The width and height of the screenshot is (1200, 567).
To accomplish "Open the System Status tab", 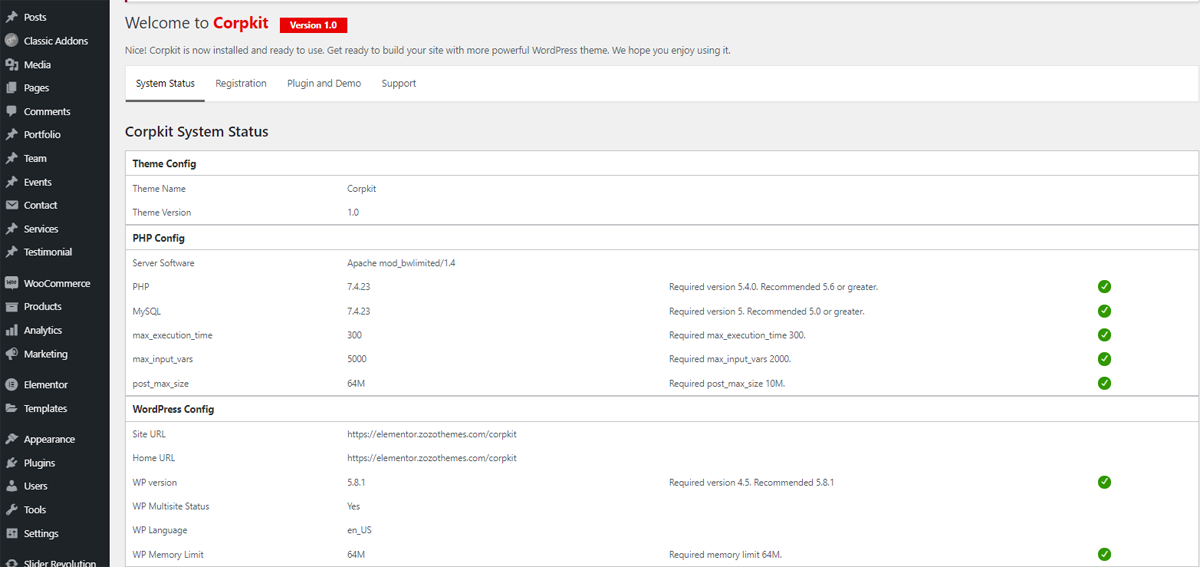I will tap(165, 83).
